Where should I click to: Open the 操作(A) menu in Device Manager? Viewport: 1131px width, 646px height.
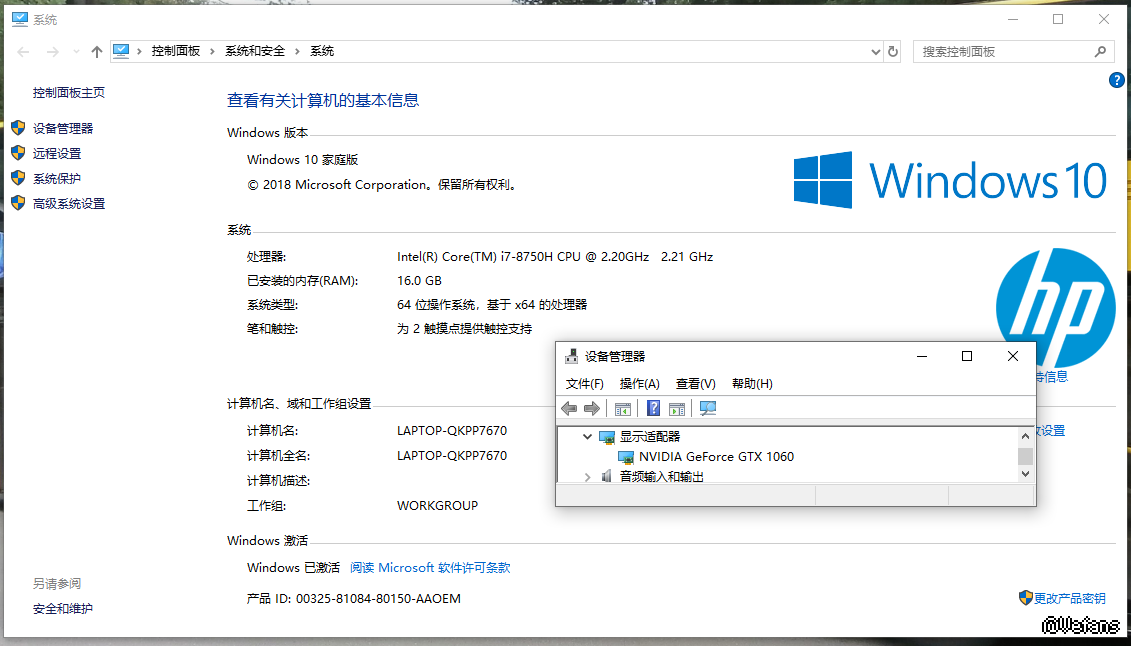640,384
